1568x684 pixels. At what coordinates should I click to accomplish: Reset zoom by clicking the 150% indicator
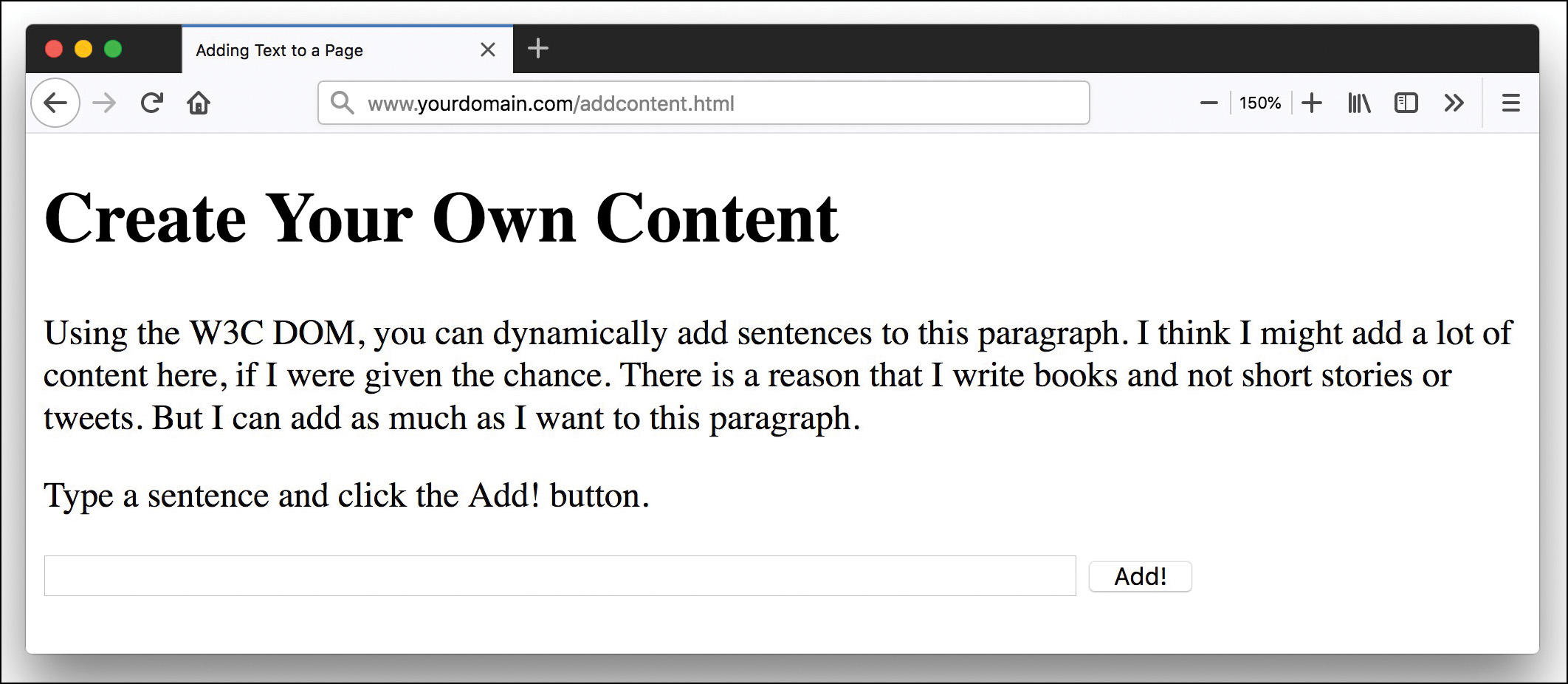(x=1259, y=103)
